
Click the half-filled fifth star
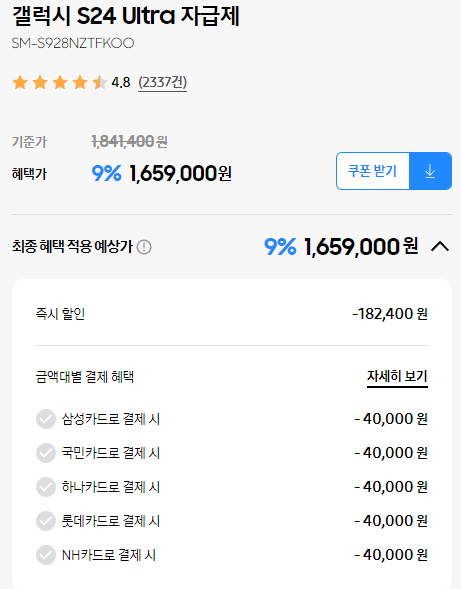(x=100, y=82)
